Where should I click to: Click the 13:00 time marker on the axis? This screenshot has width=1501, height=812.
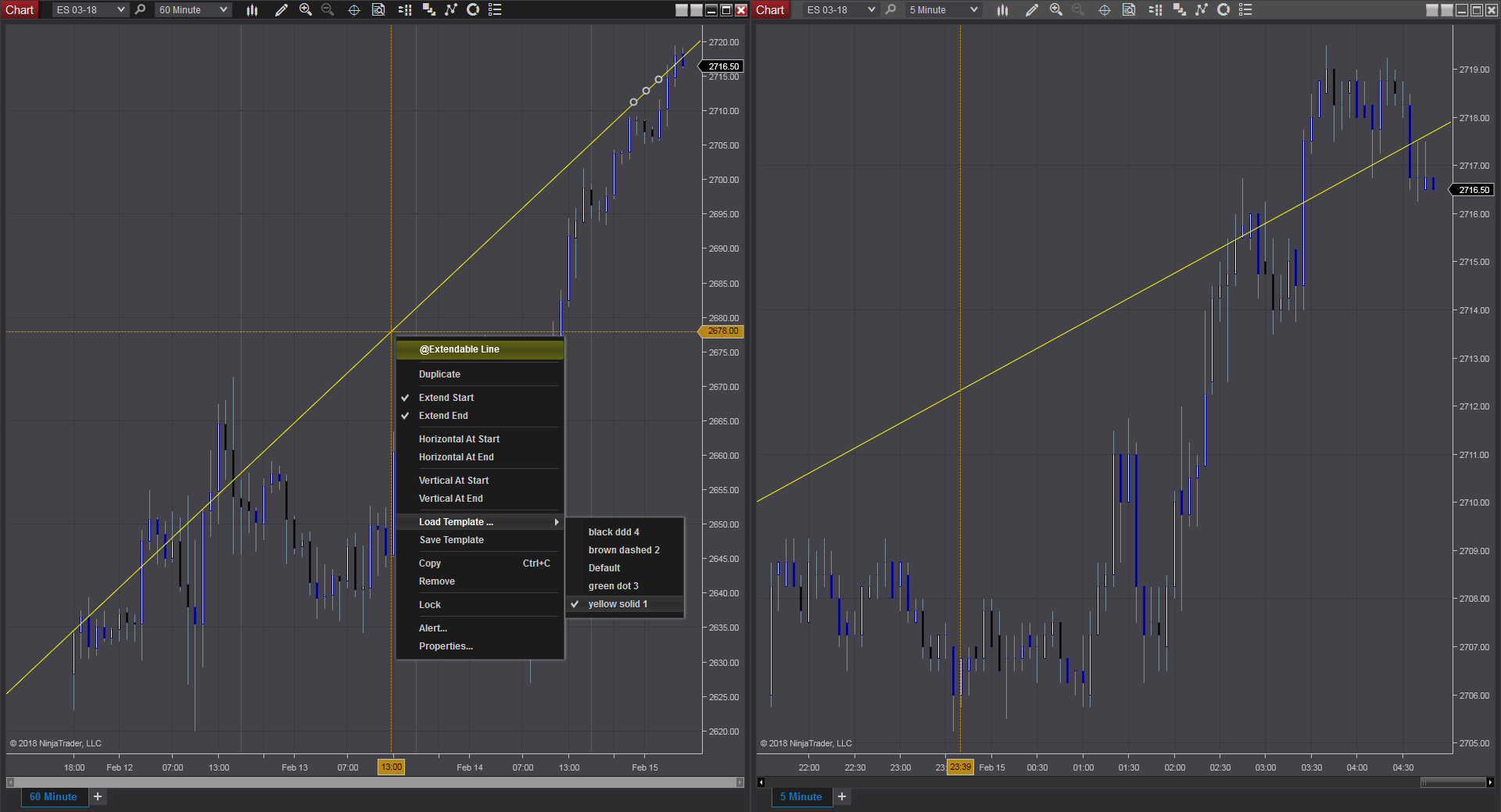click(392, 767)
